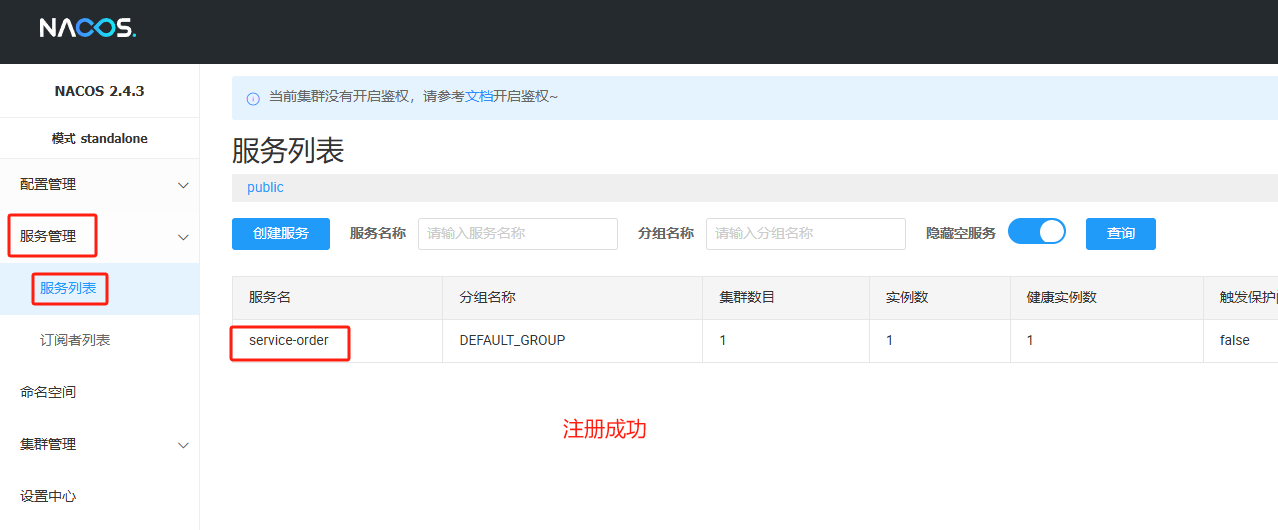Open 配置管理 in the sidebar
The width and height of the screenshot is (1278, 530).
pos(48,185)
